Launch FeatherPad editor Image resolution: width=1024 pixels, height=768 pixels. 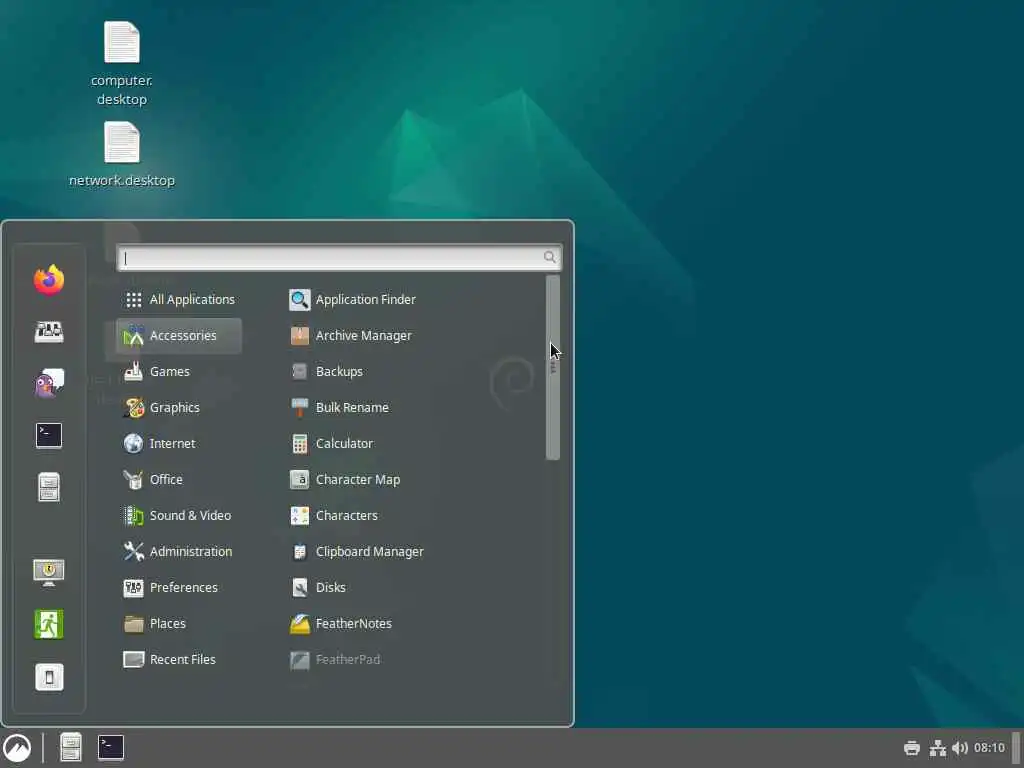[x=335, y=660]
